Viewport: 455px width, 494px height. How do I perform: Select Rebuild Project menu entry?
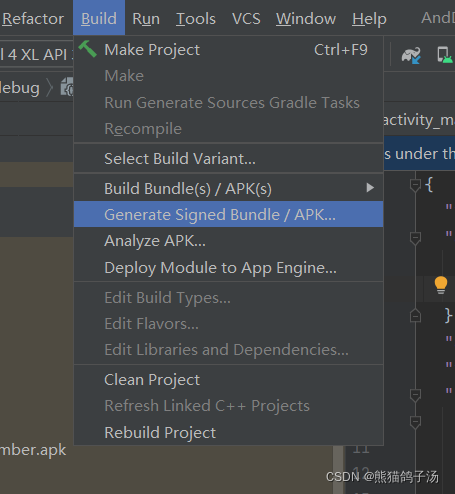point(229,432)
